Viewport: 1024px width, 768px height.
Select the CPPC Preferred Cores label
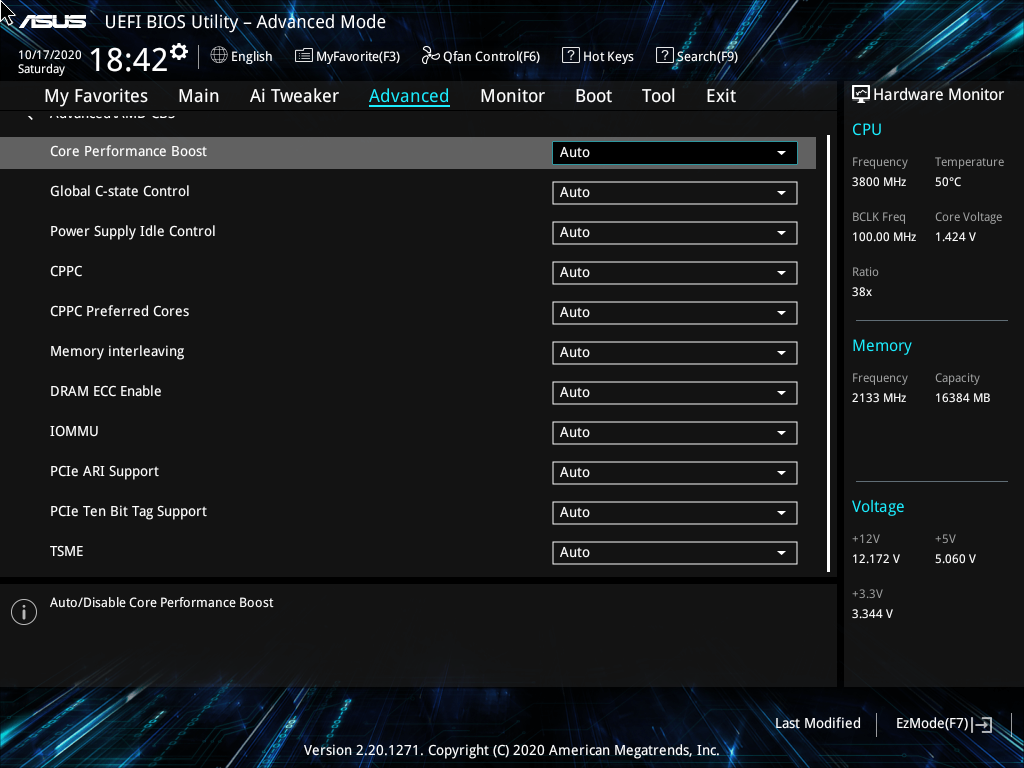click(x=120, y=312)
